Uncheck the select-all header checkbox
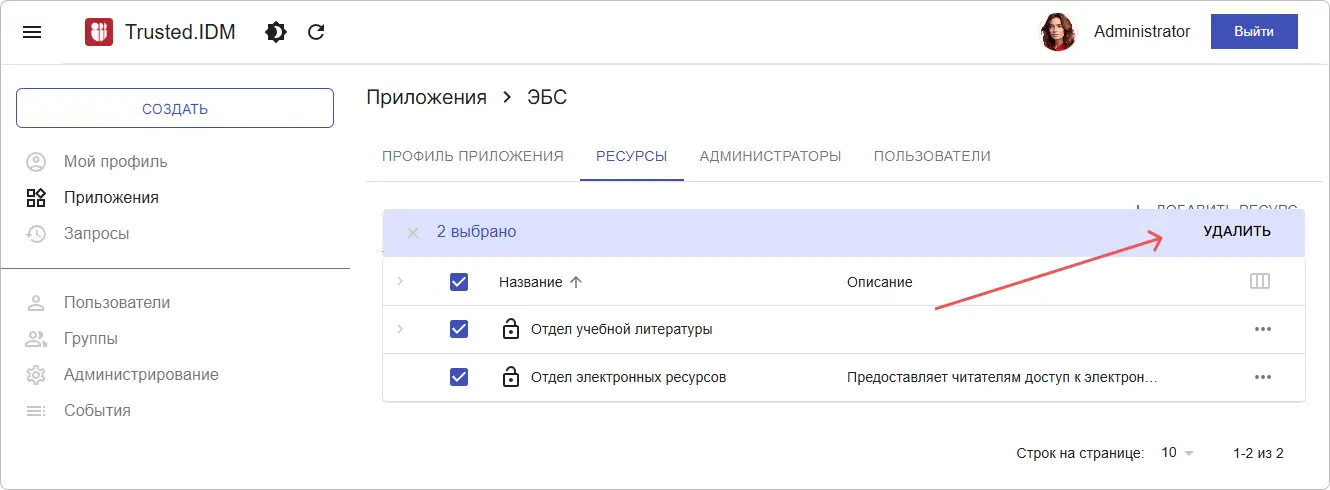Image resolution: width=1330 pixels, height=490 pixels. (459, 282)
